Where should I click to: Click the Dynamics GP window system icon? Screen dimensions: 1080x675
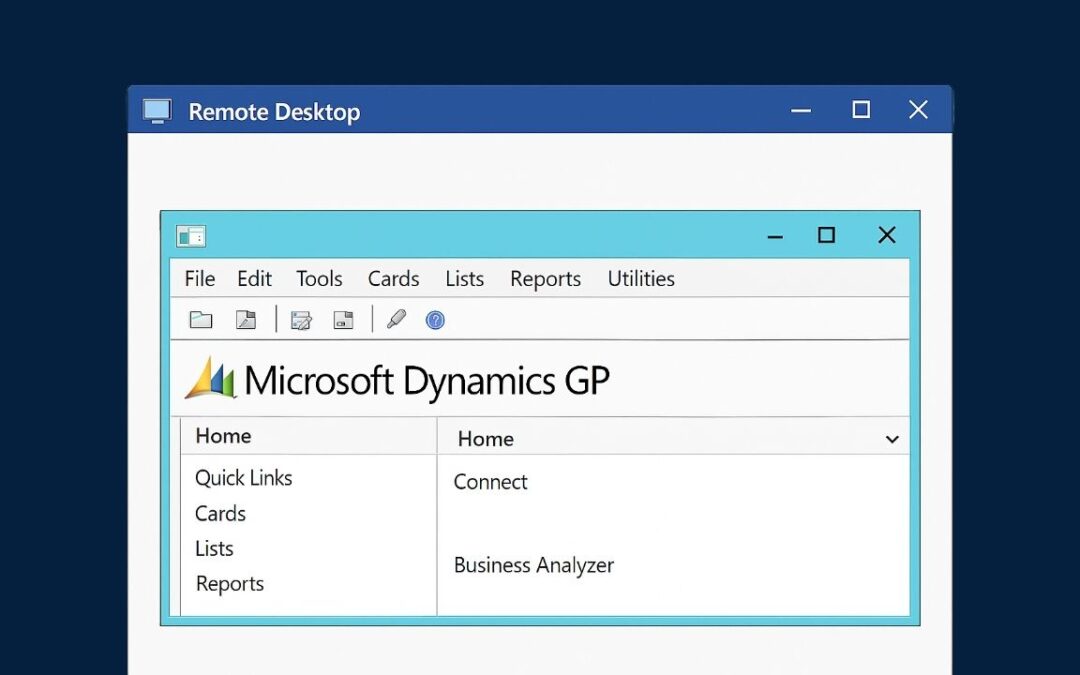[191, 234]
